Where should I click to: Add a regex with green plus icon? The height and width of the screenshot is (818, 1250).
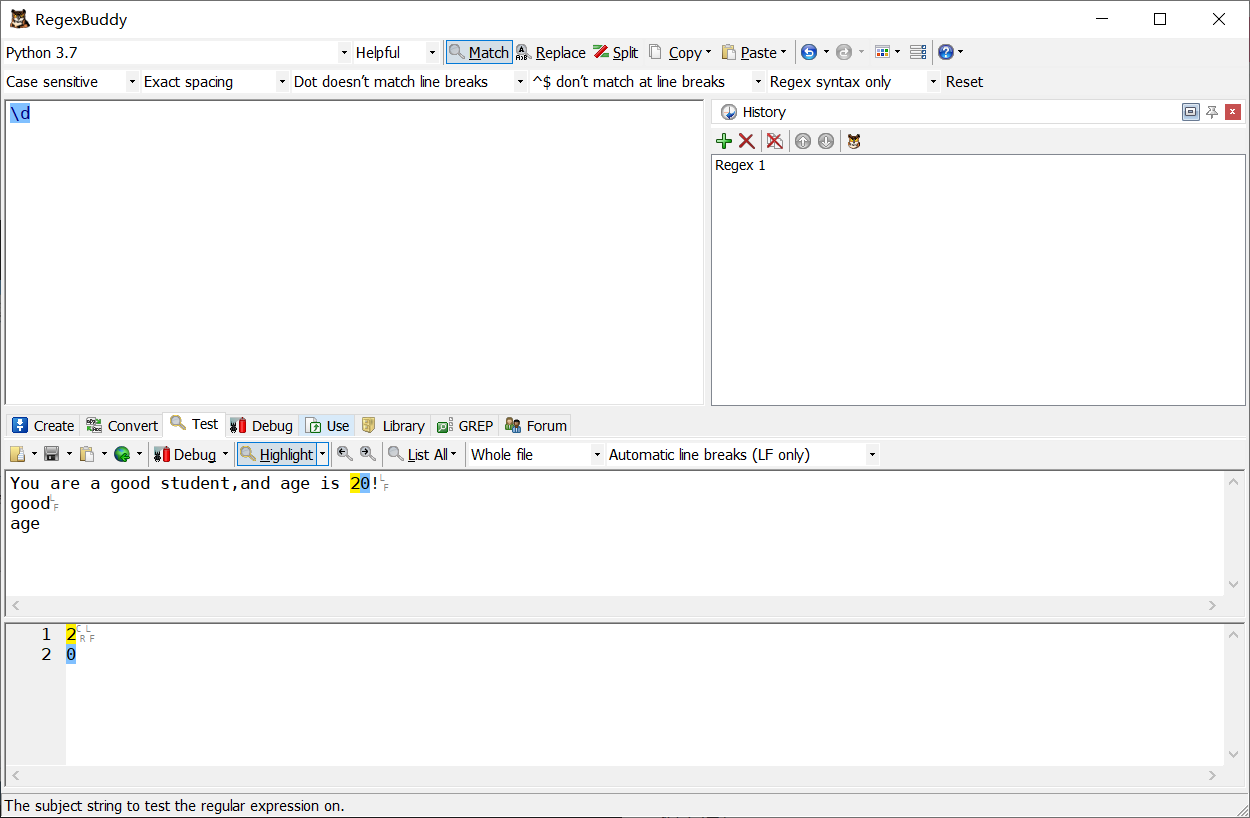coord(724,141)
